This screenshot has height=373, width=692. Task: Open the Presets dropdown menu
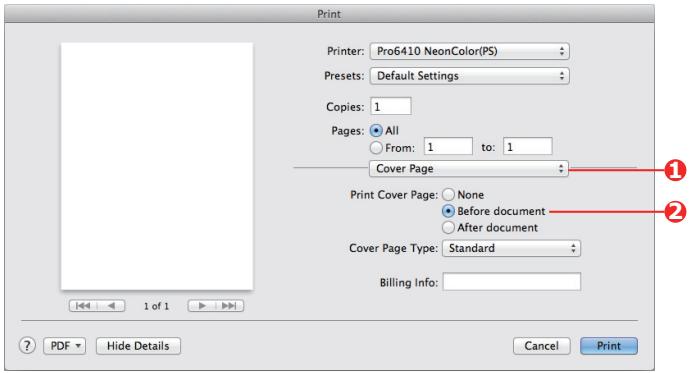470,76
